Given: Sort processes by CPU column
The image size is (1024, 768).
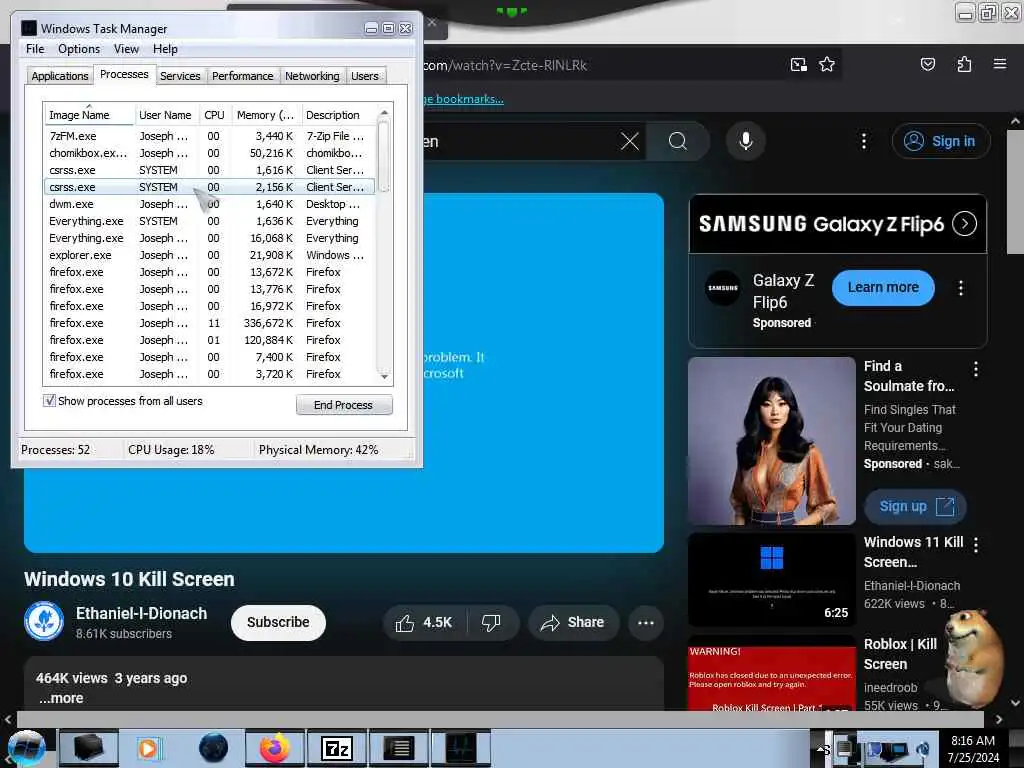Looking at the screenshot, I should click(214, 115).
